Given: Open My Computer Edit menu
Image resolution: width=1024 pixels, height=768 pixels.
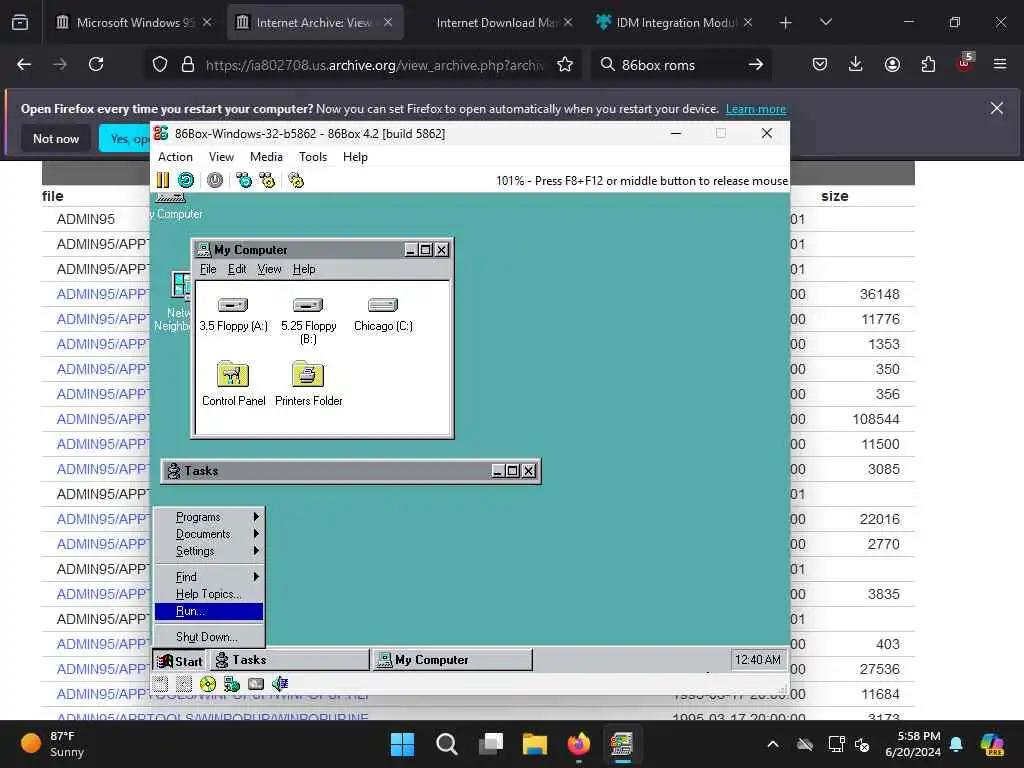Looking at the screenshot, I should coord(237,269).
